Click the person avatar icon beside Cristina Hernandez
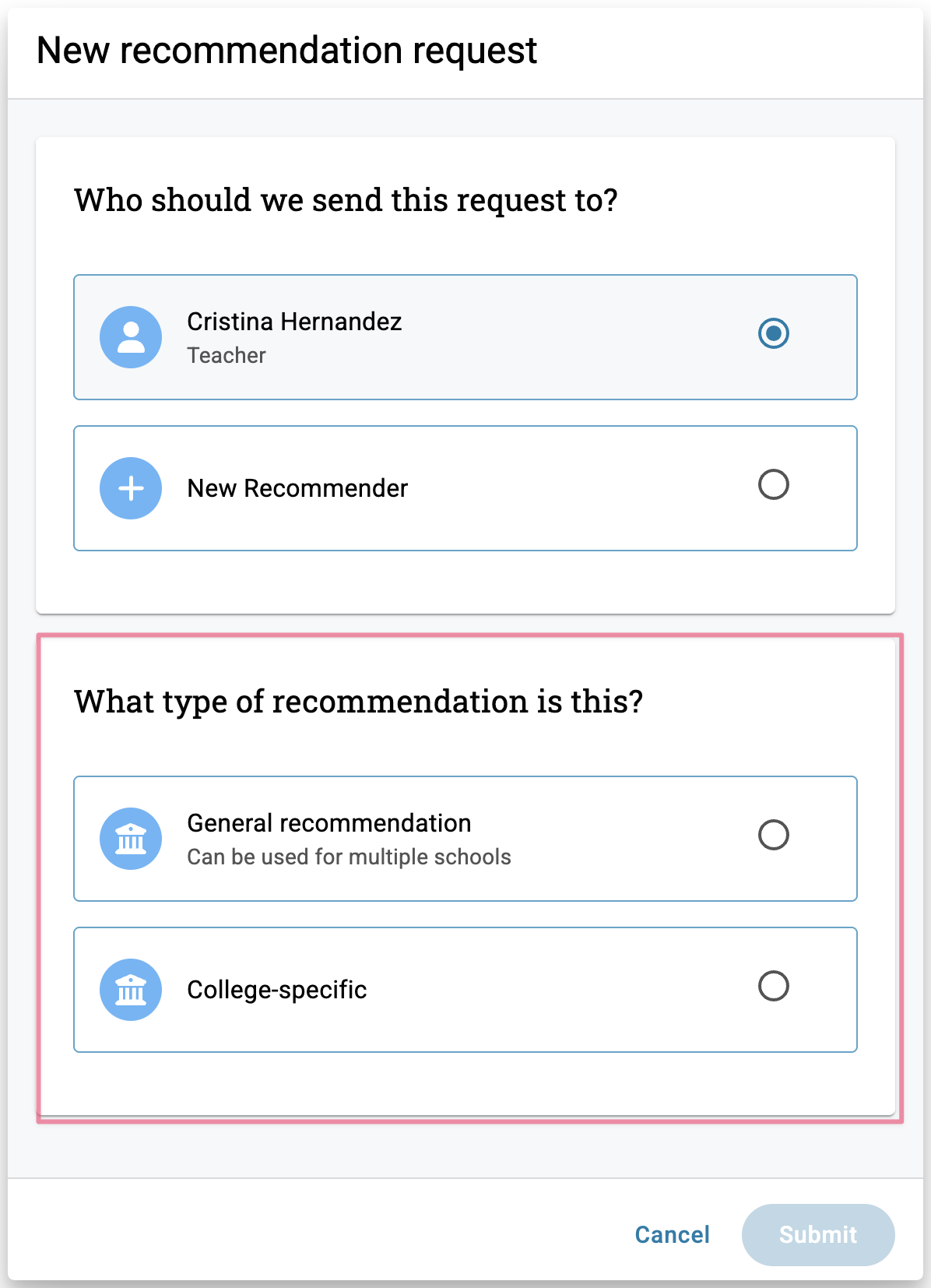 131,337
